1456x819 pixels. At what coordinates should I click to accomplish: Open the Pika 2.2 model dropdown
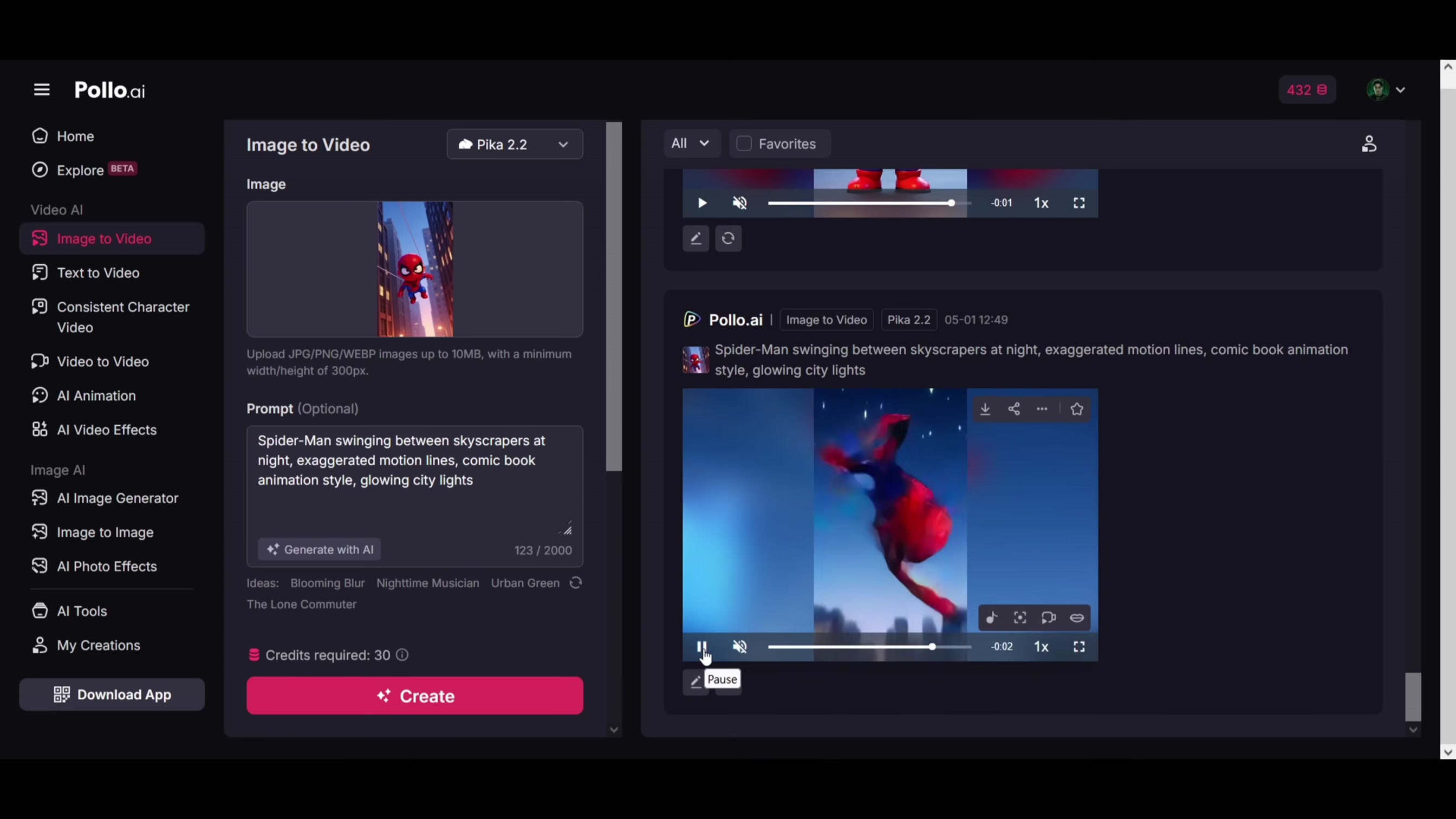(515, 144)
